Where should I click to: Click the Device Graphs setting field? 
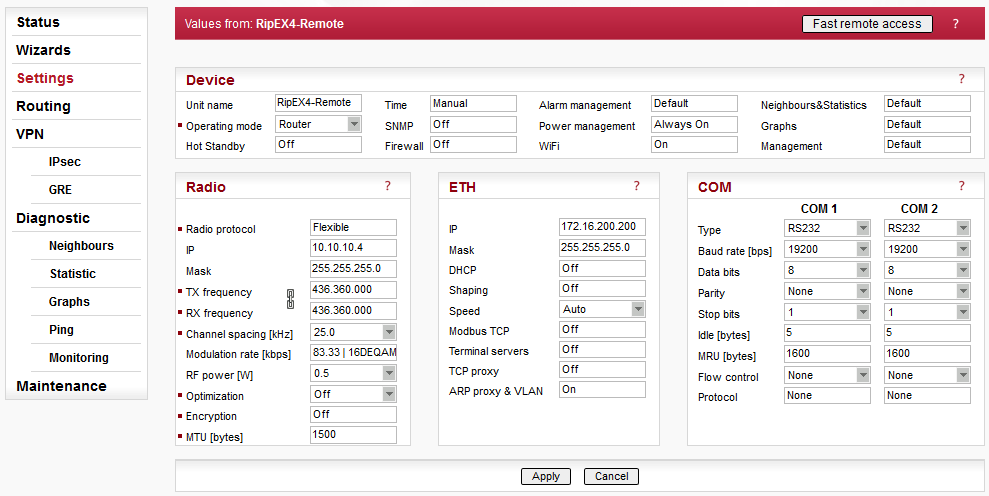(927, 124)
